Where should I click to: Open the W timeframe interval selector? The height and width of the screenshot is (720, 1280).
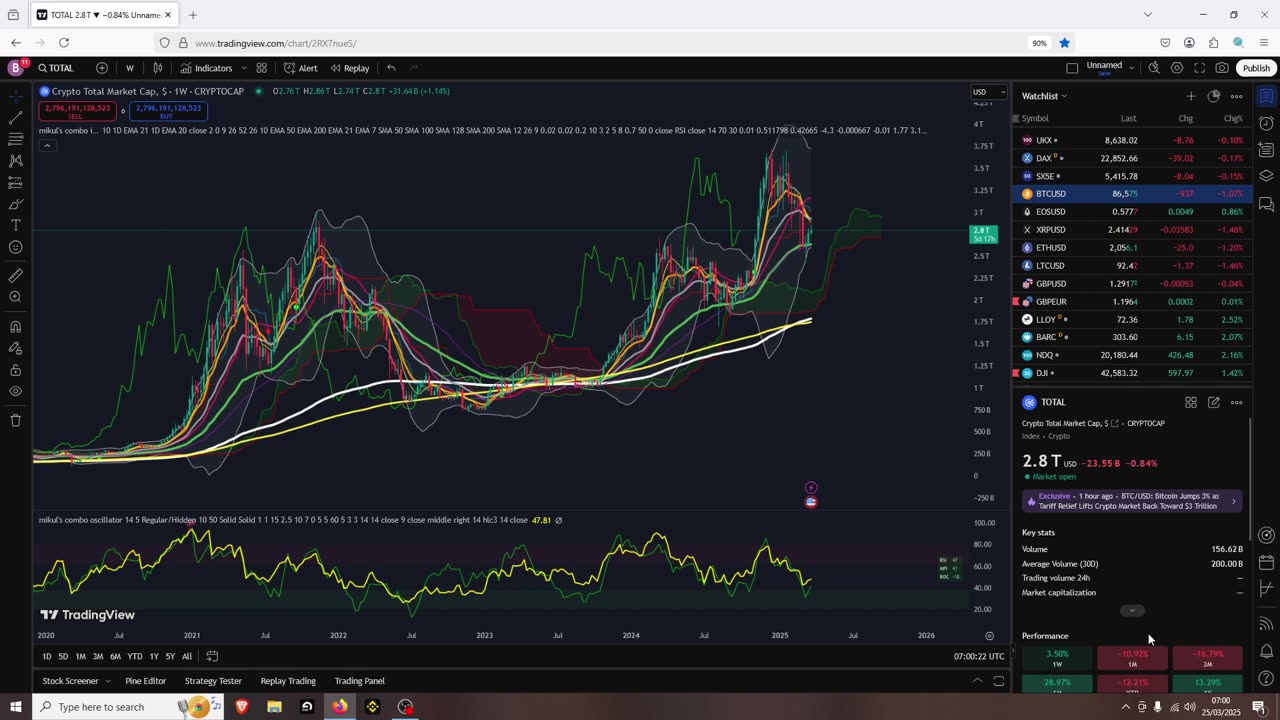pyautogui.click(x=130, y=68)
